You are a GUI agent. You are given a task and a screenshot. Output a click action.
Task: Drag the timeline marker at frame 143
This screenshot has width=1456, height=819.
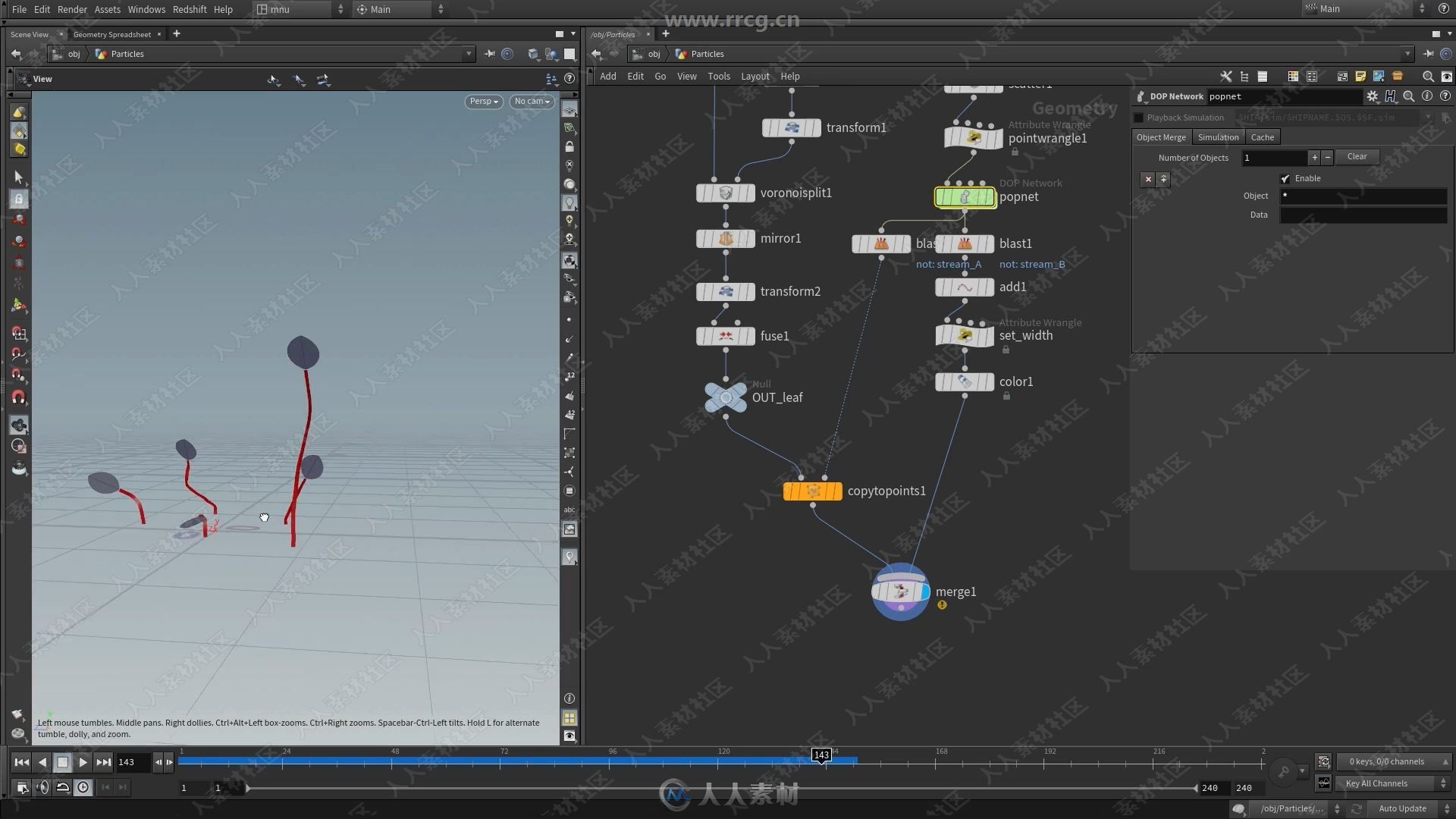pyautogui.click(x=820, y=755)
